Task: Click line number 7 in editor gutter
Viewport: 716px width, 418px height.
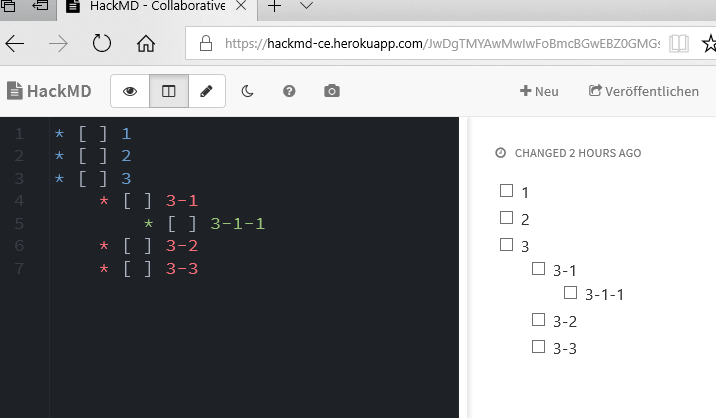Action: coord(19,269)
